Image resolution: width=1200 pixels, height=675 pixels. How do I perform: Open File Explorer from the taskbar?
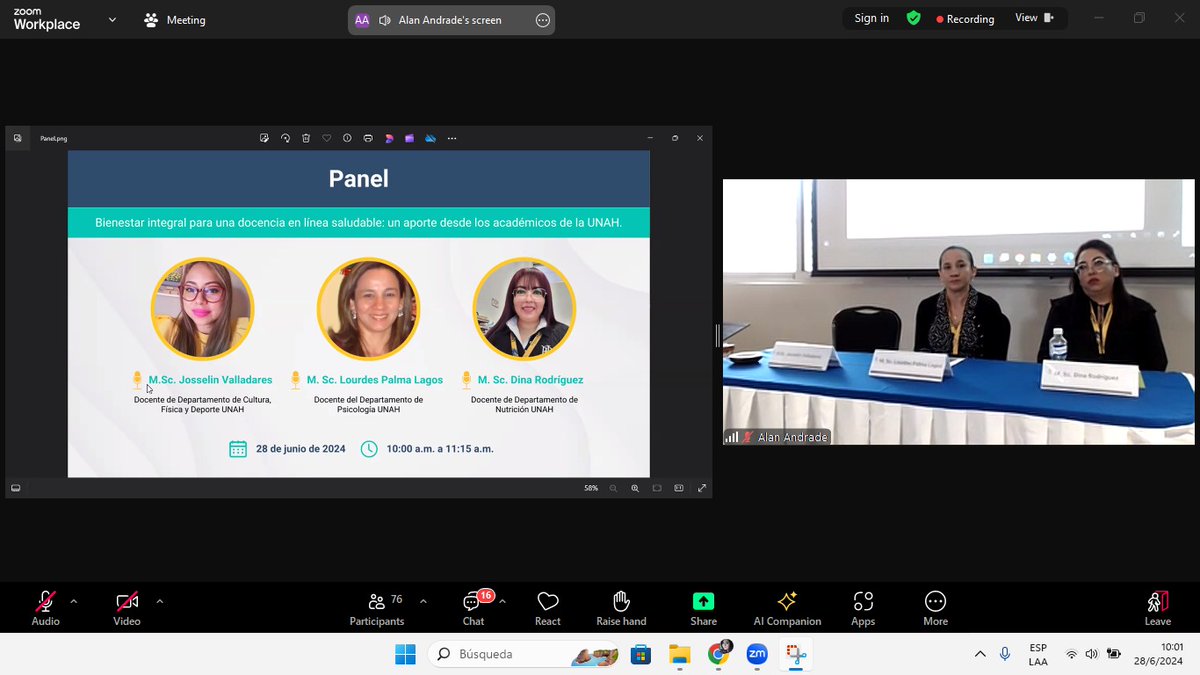pos(680,654)
